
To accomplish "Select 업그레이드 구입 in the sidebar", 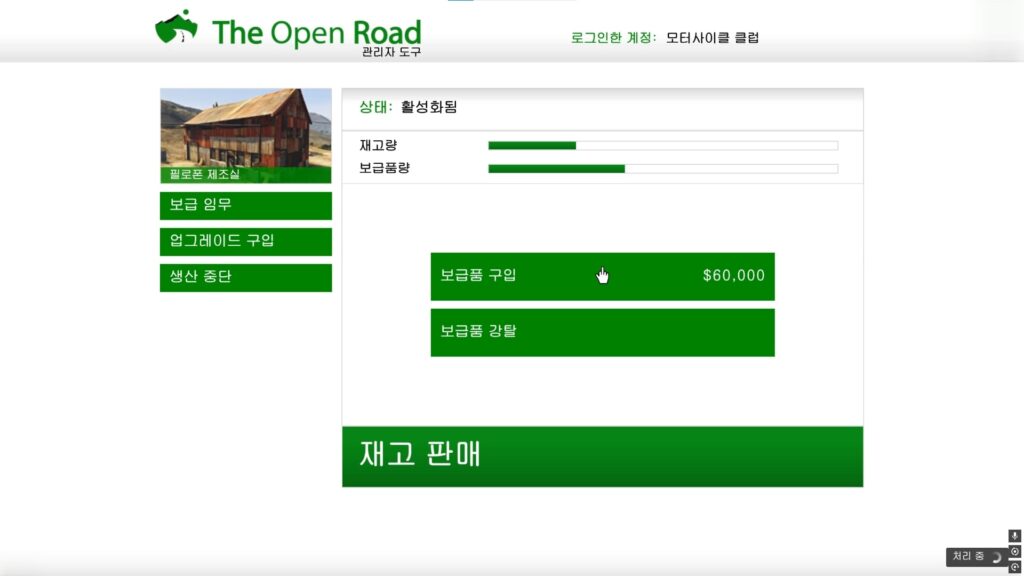I will coord(245,241).
